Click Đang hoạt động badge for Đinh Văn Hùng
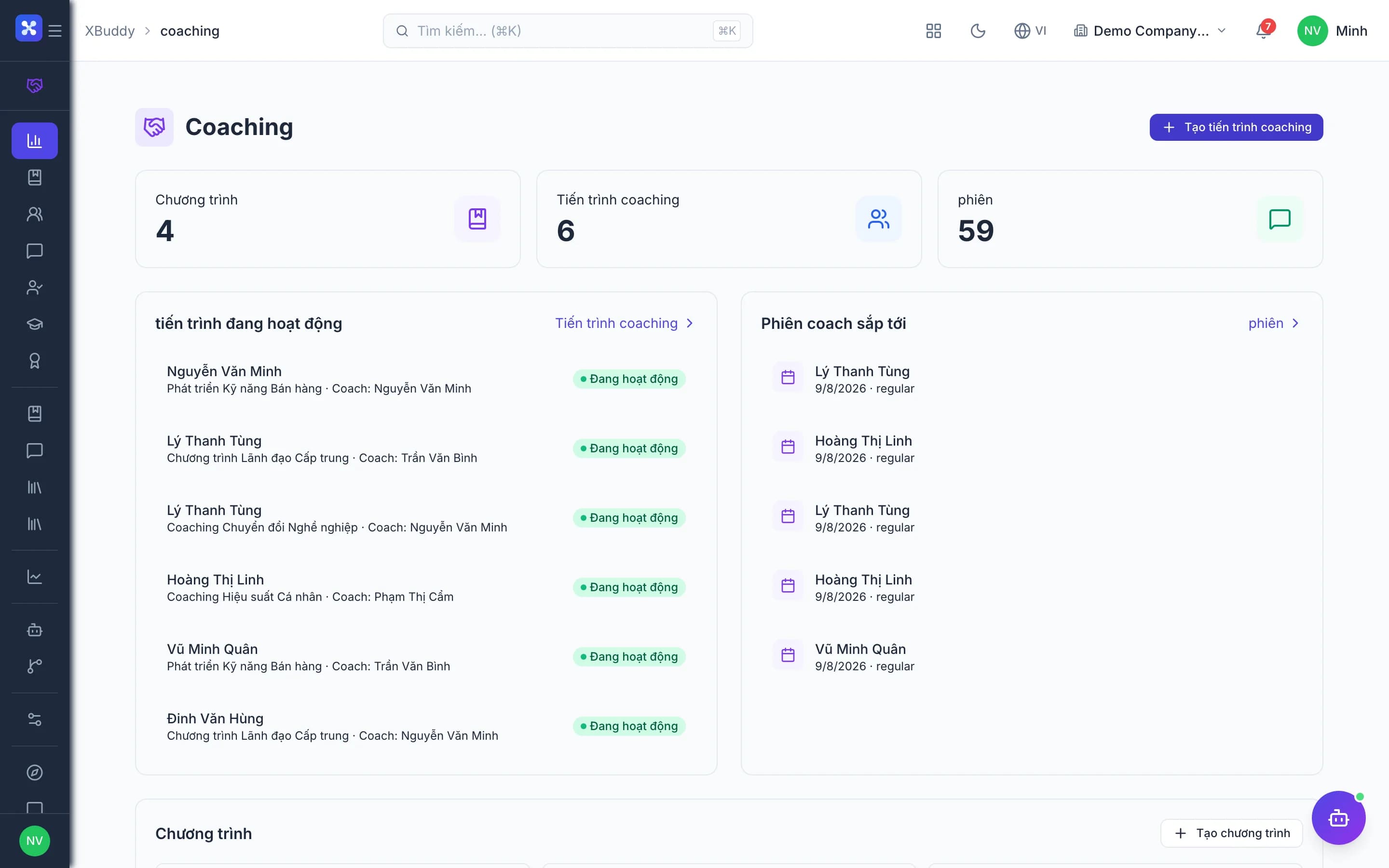1389x868 pixels. (x=629, y=726)
